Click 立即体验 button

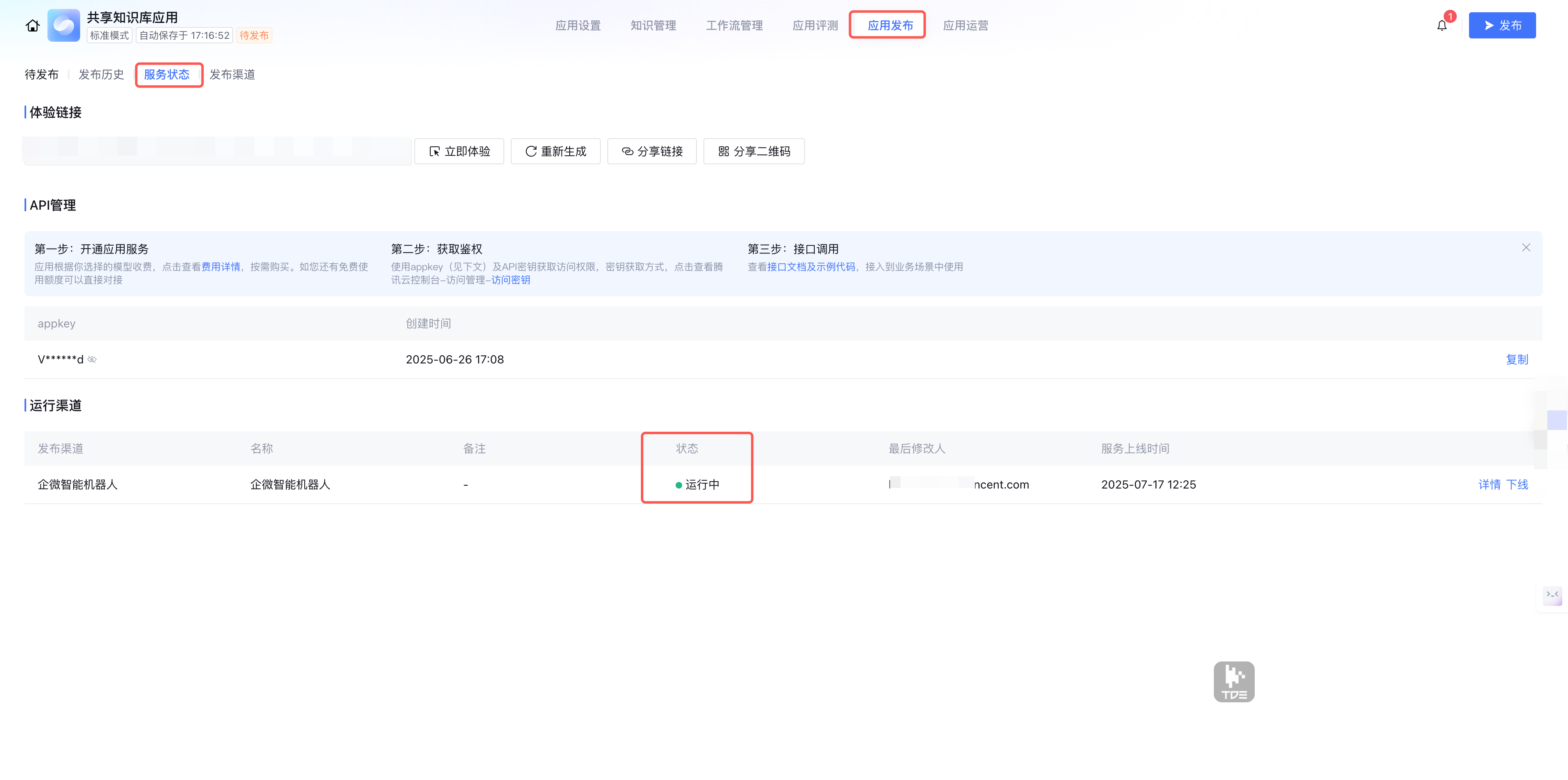coord(459,152)
